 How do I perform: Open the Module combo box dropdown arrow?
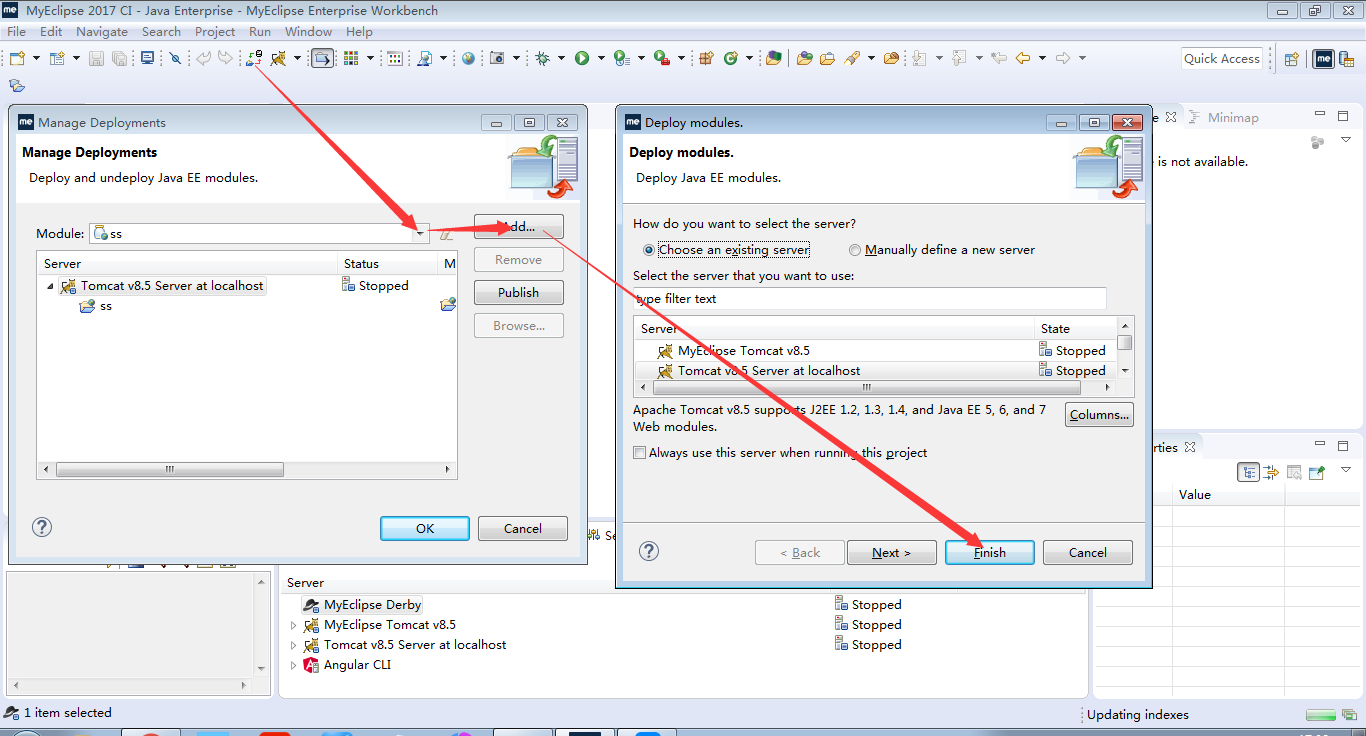(421, 234)
